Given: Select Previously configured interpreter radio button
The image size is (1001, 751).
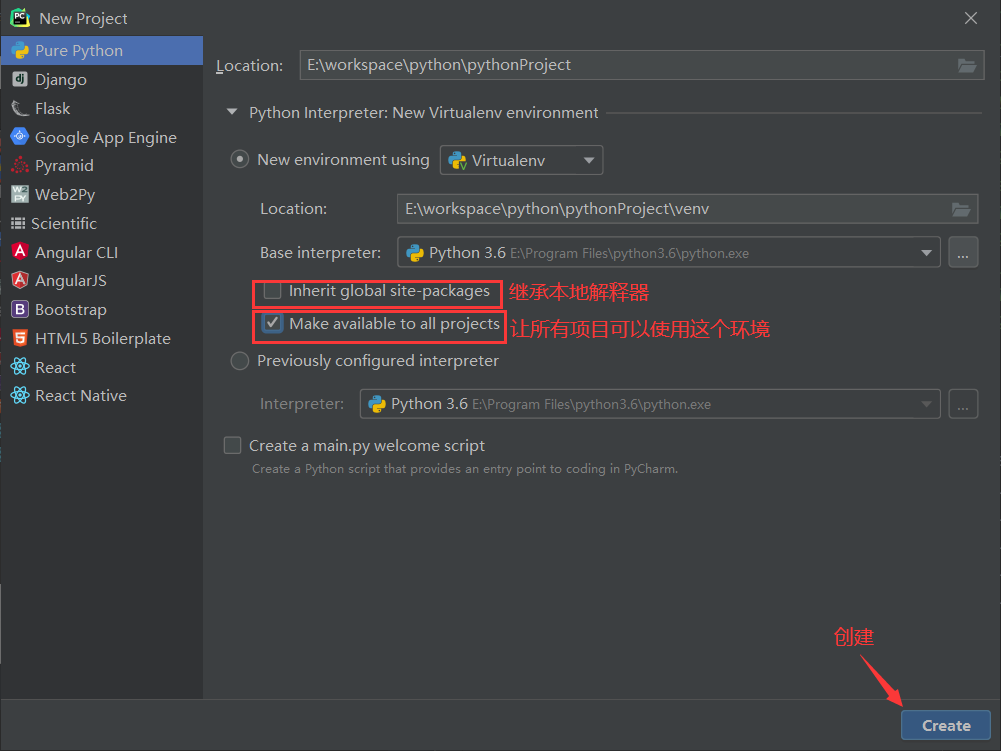Looking at the screenshot, I should click(x=239, y=361).
